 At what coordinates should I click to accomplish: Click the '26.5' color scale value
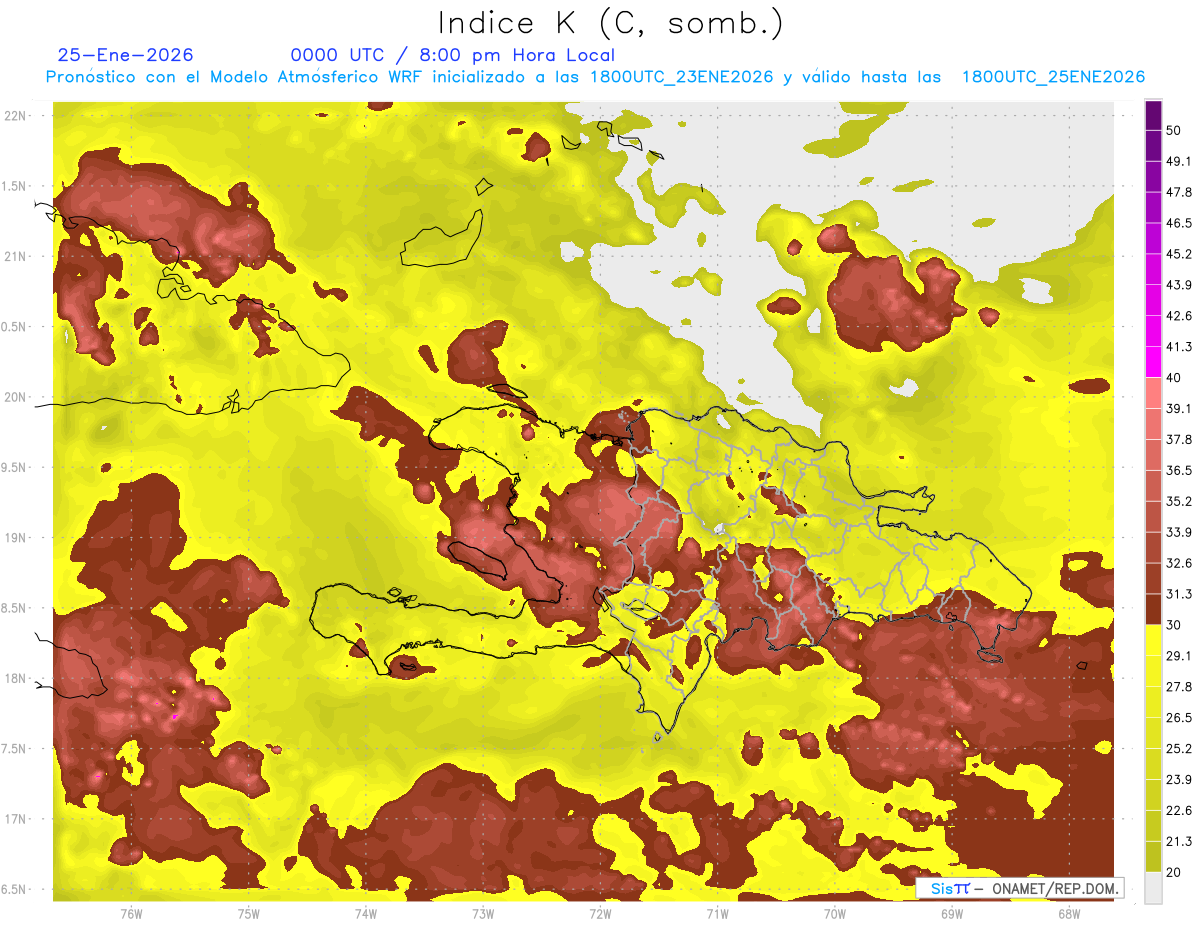pyautogui.click(x=1179, y=718)
